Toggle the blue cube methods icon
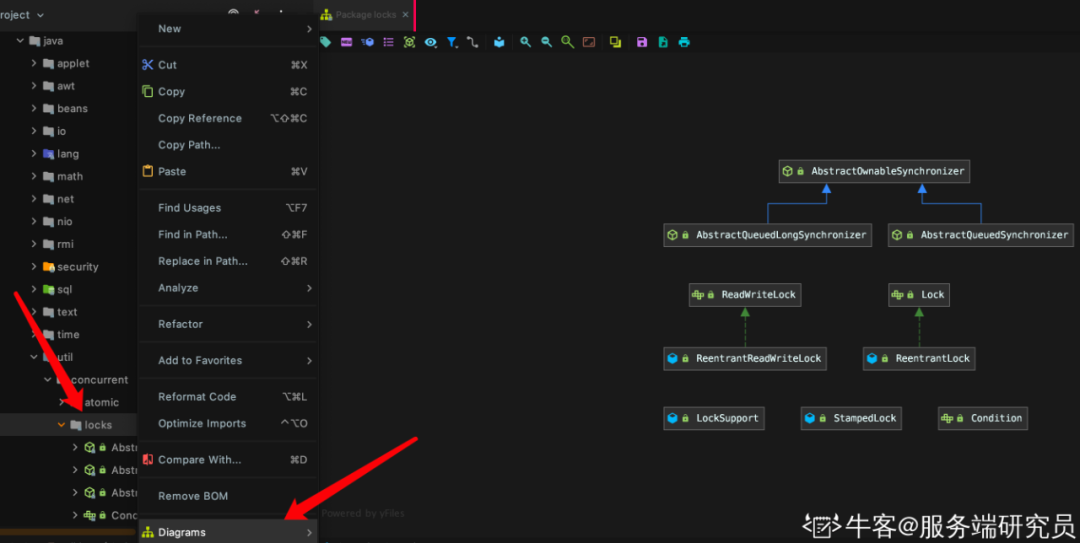 click(368, 42)
